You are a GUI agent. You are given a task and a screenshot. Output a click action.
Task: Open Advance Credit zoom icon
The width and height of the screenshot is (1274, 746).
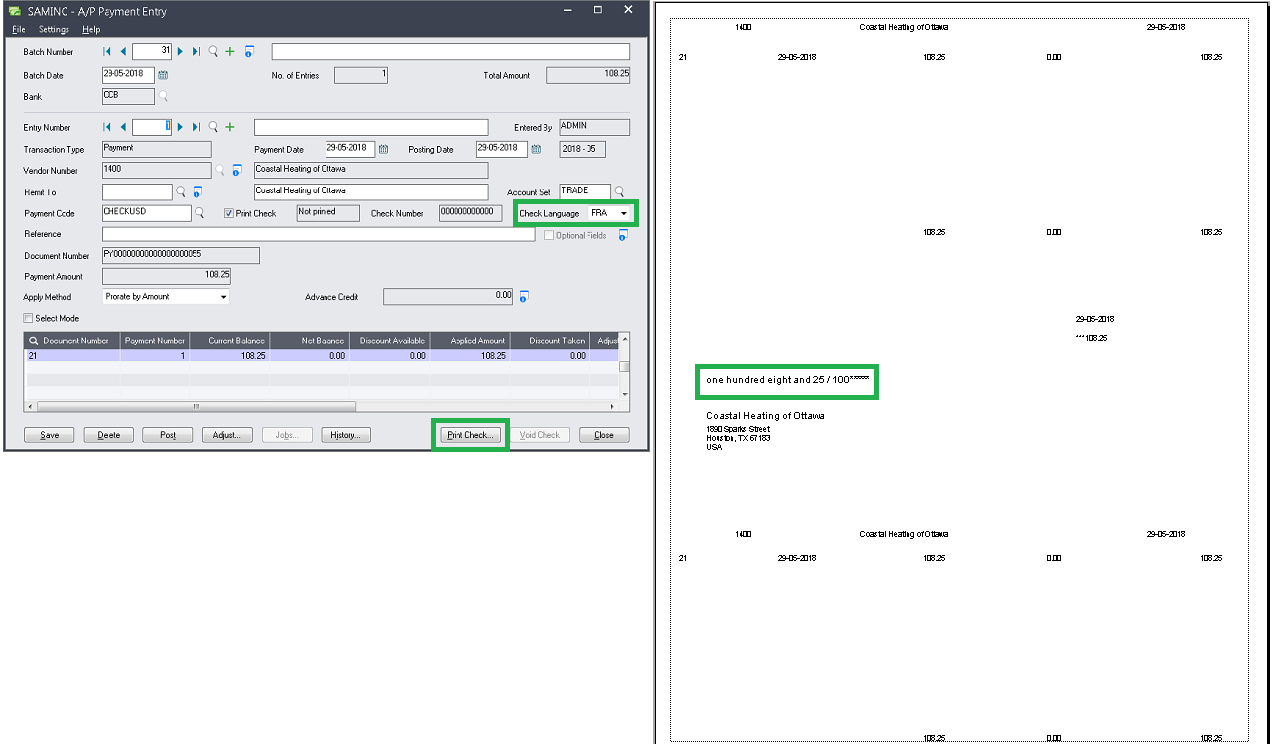pos(524,297)
